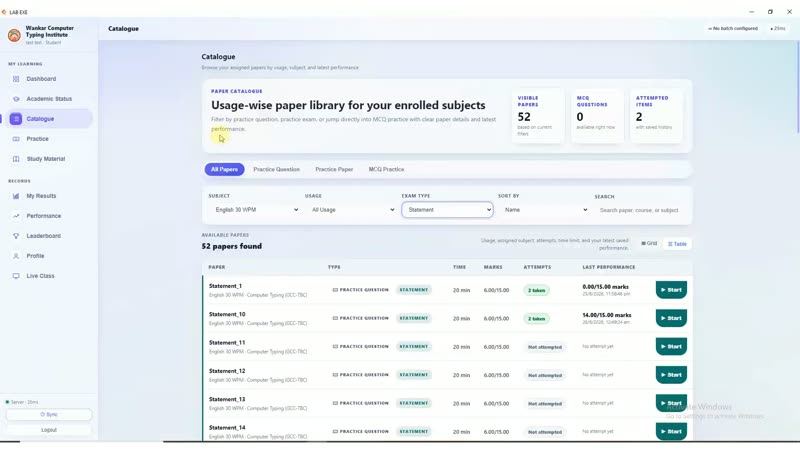Open the Dashboard sidebar icon
The height and width of the screenshot is (450, 800).
[16, 79]
